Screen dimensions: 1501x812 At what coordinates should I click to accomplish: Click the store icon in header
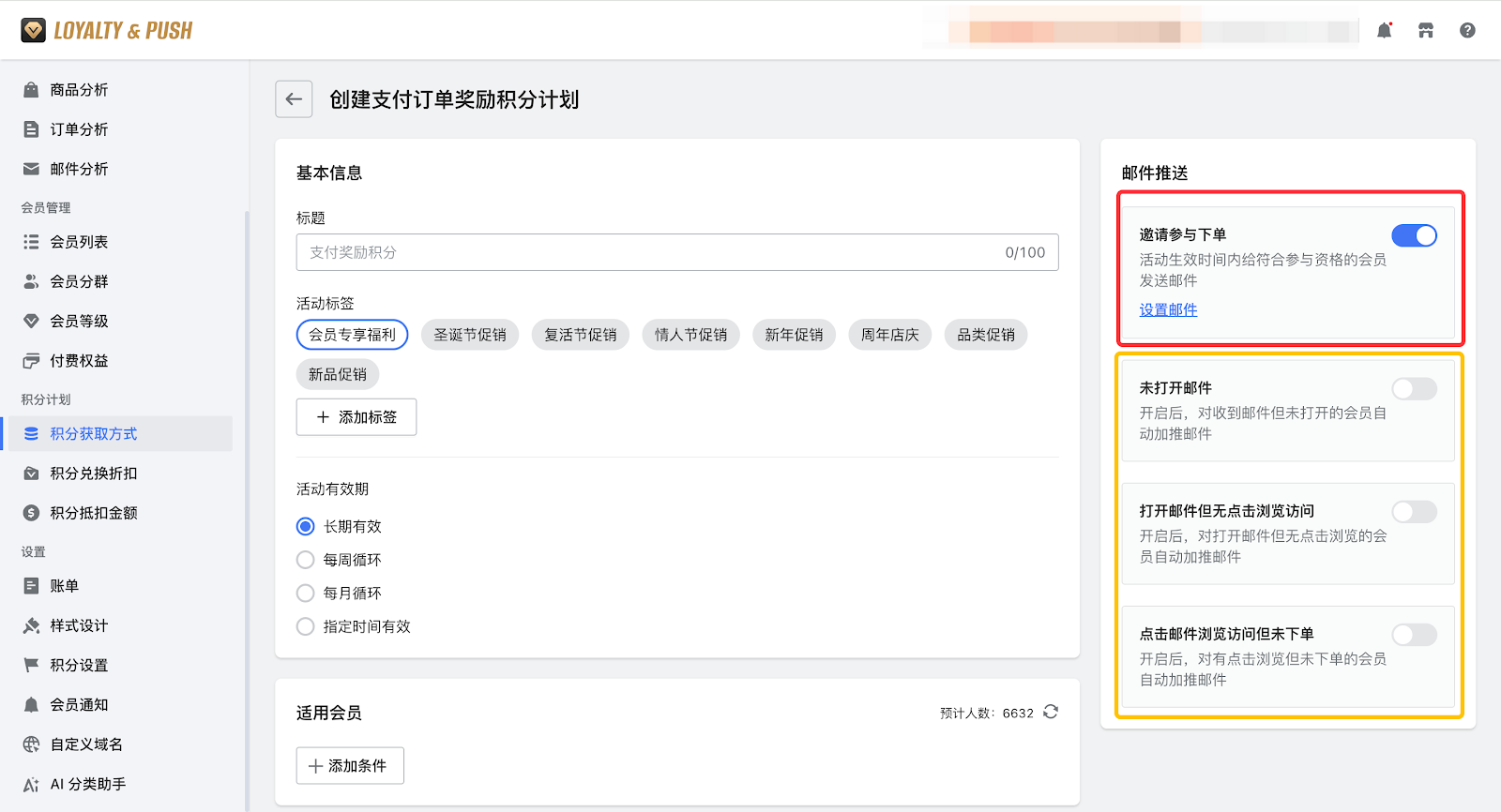[x=1426, y=31]
